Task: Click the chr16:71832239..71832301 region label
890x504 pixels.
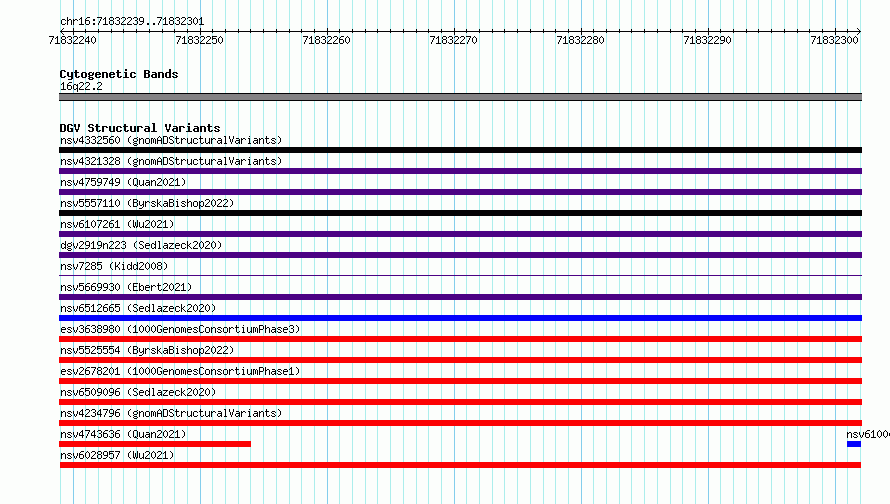Action: (x=132, y=22)
